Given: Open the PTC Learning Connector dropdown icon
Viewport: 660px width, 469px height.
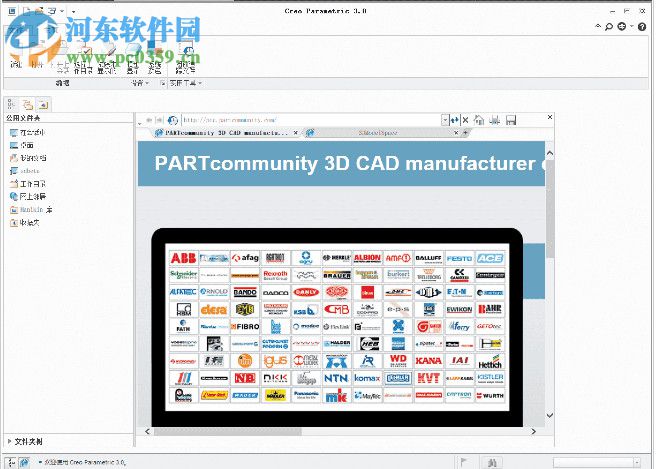Looking at the screenshot, I should [624, 27].
